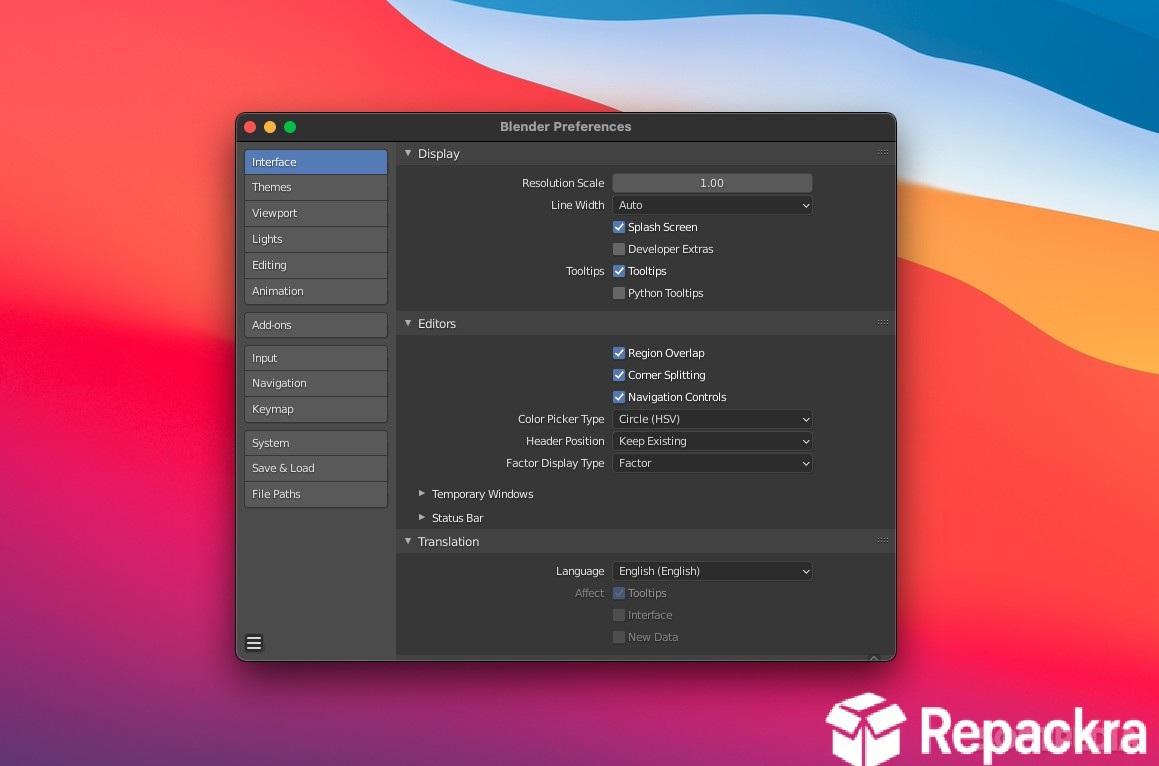Open the Save & Load tab
The width and height of the screenshot is (1159, 766).
point(316,468)
